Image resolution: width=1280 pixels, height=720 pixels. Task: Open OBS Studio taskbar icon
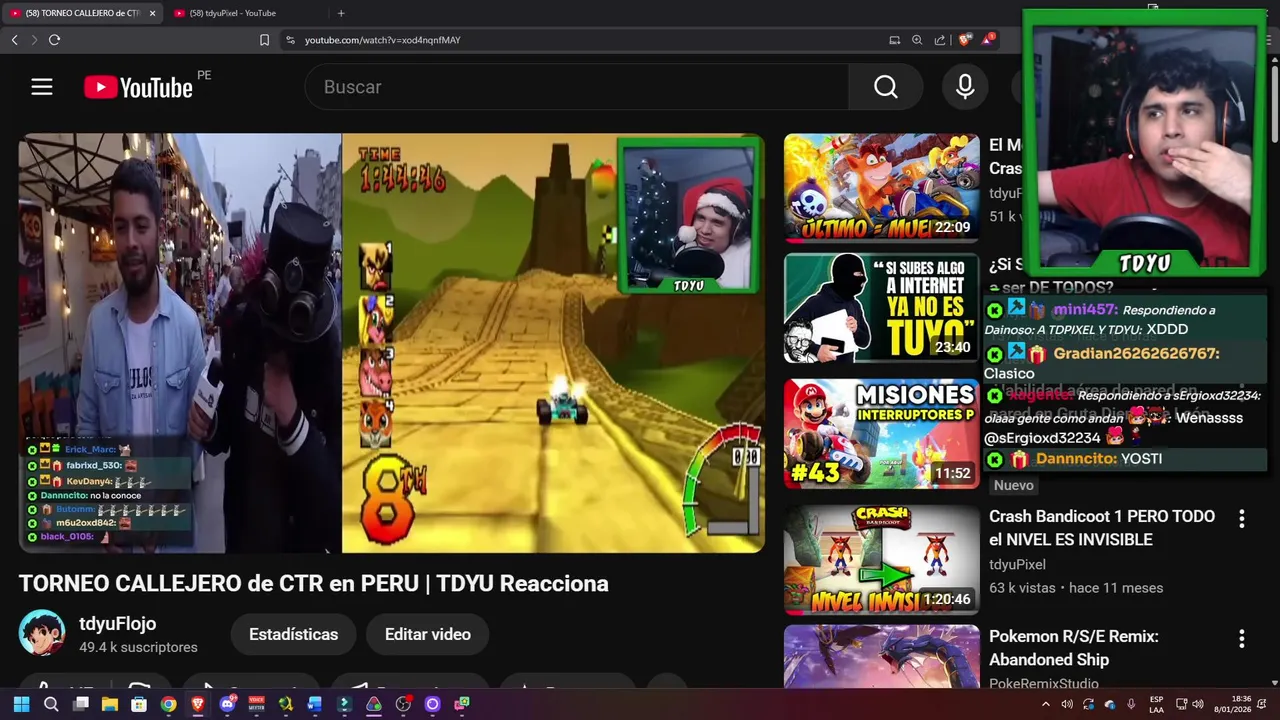point(403,704)
